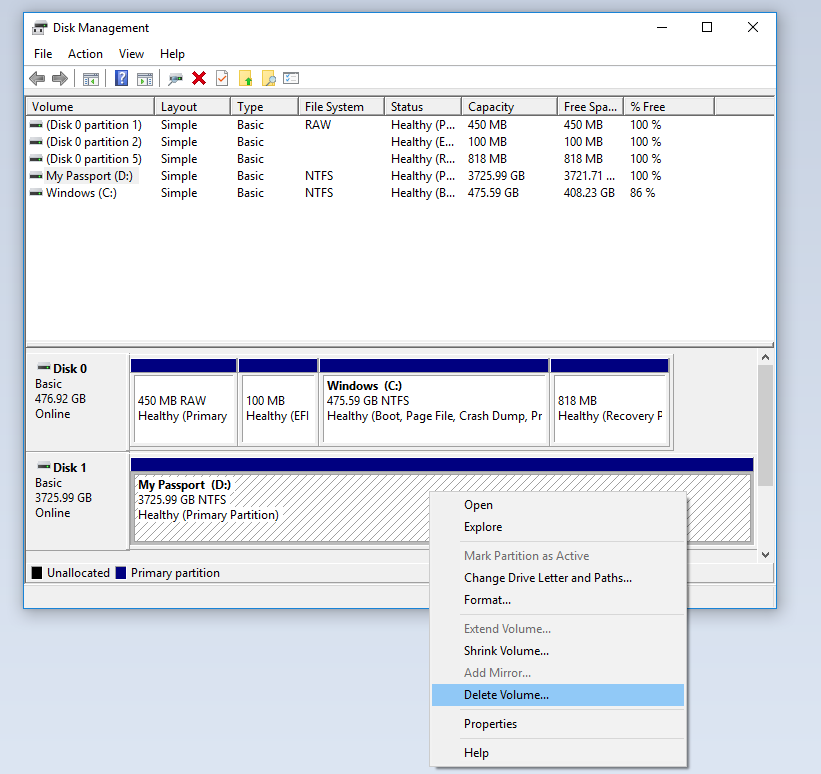This screenshot has height=774, width=821.
Task: Select the Disk 0 header panel
Action: pyautogui.click(x=77, y=402)
